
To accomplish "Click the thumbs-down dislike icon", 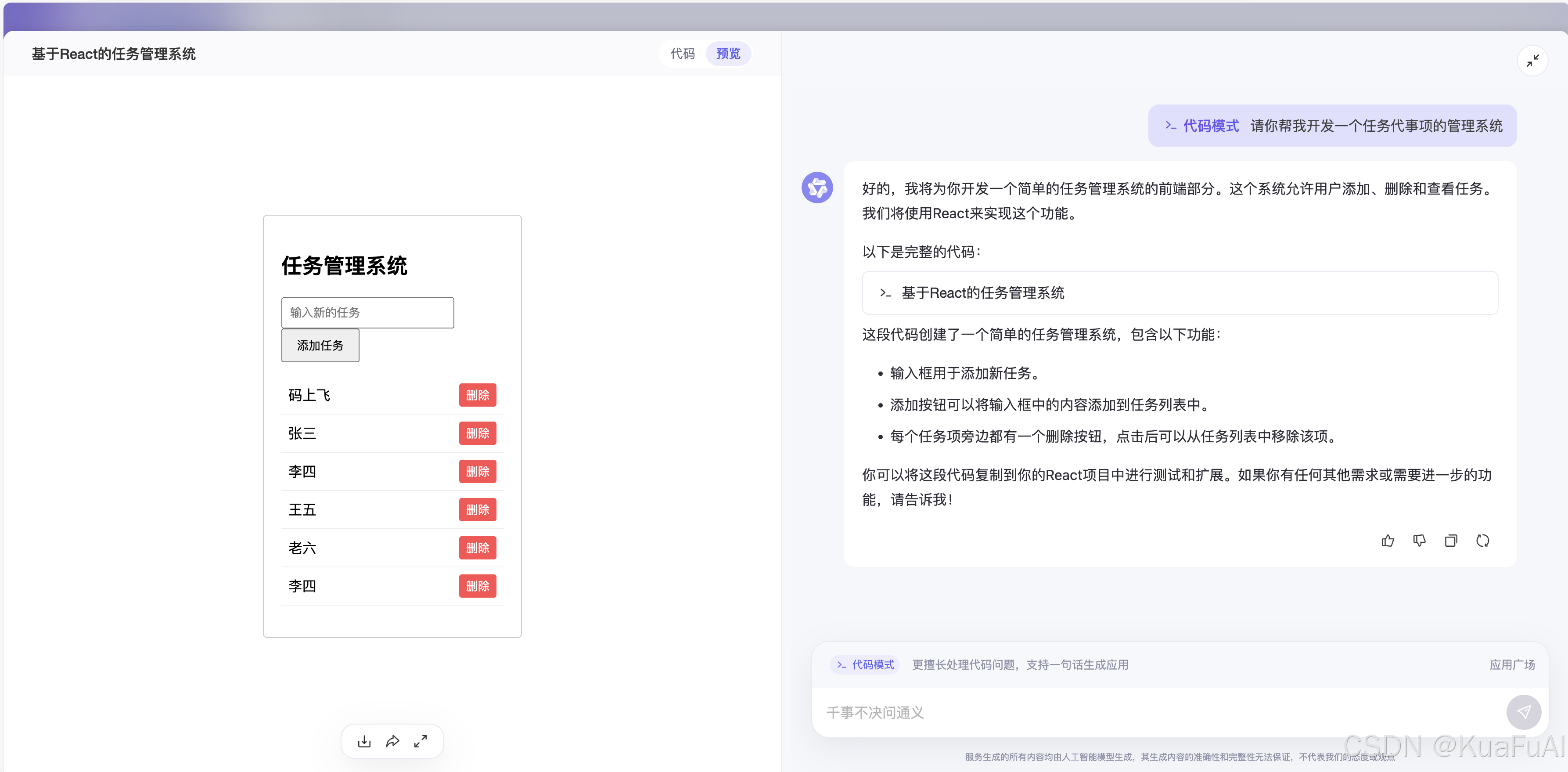I will pos(1419,541).
